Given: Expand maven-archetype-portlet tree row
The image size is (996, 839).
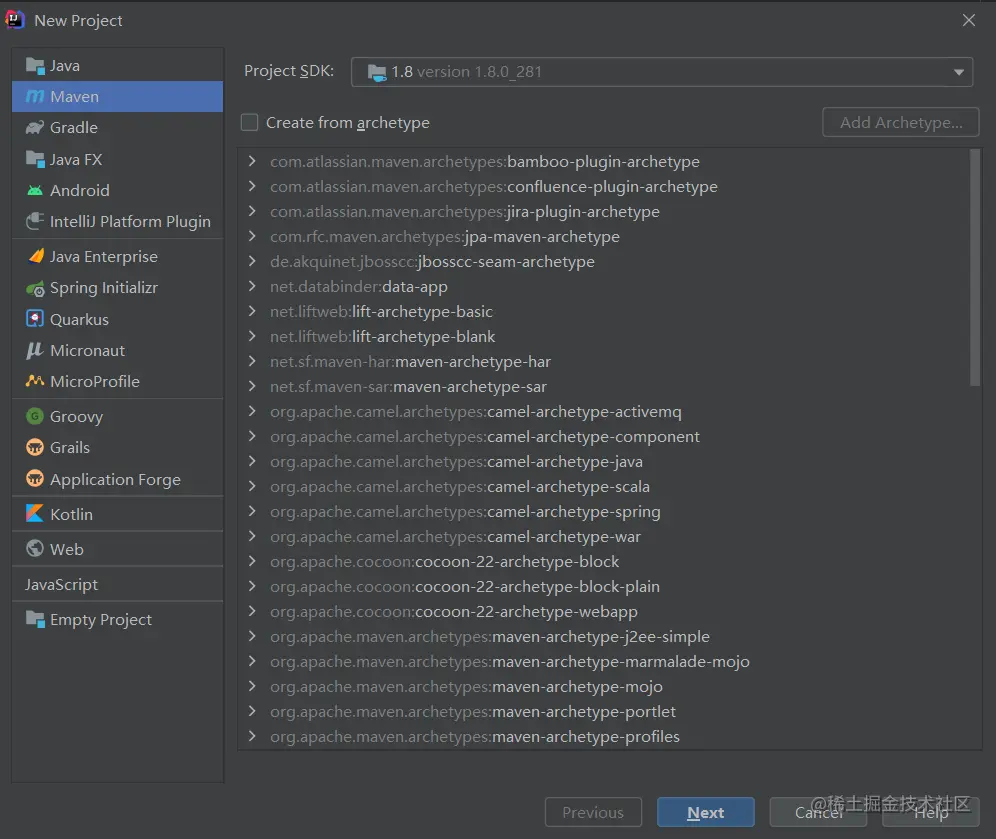Looking at the screenshot, I should point(252,712).
